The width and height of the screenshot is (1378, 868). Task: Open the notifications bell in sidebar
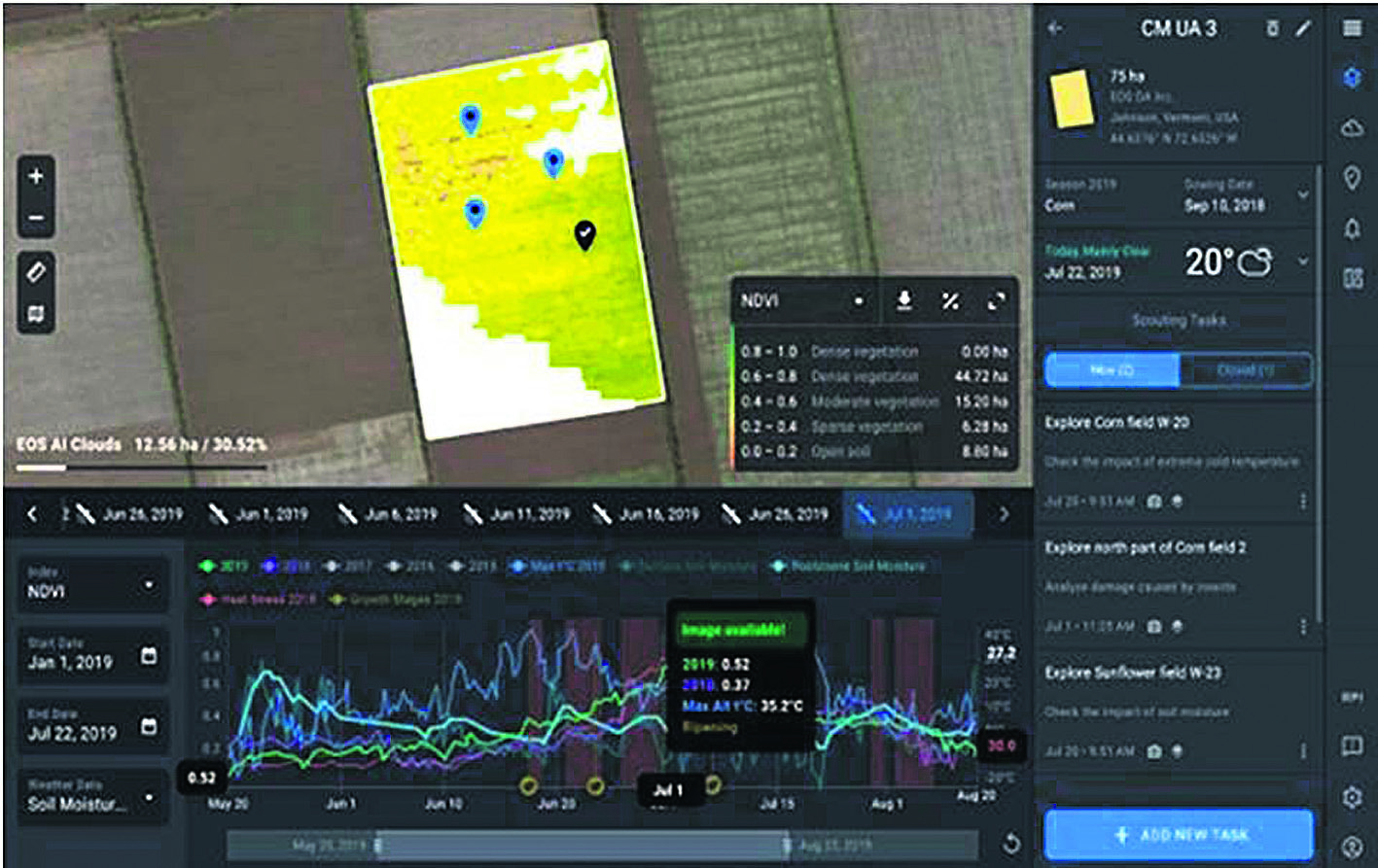tap(1352, 228)
